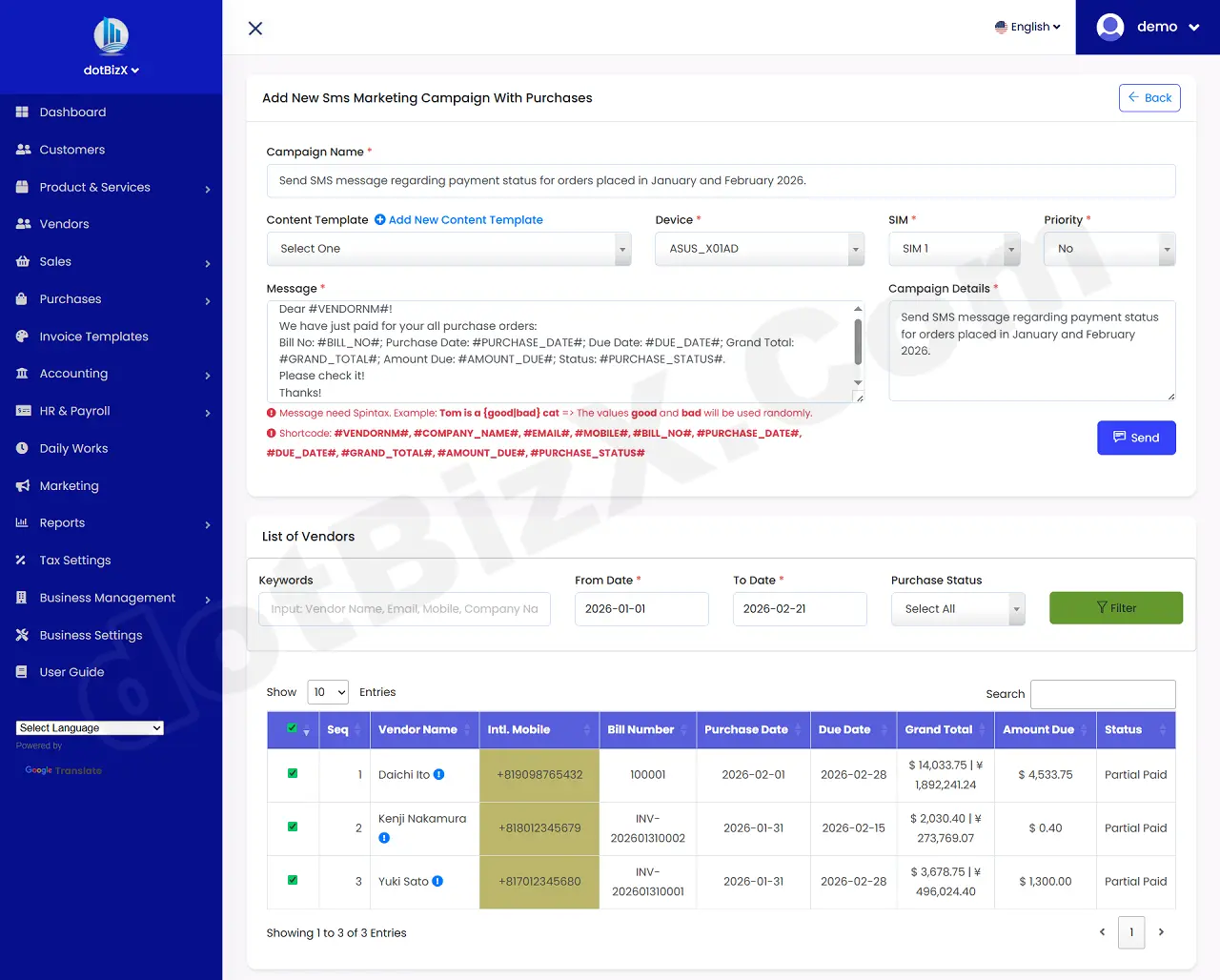
Task: Open the User Guide
Action: point(70,671)
